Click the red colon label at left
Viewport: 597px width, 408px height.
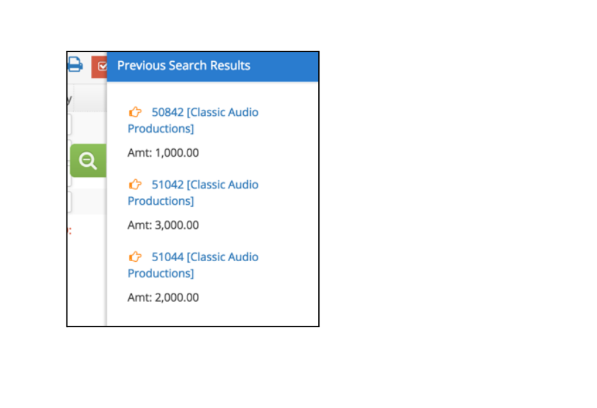click(x=69, y=231)
